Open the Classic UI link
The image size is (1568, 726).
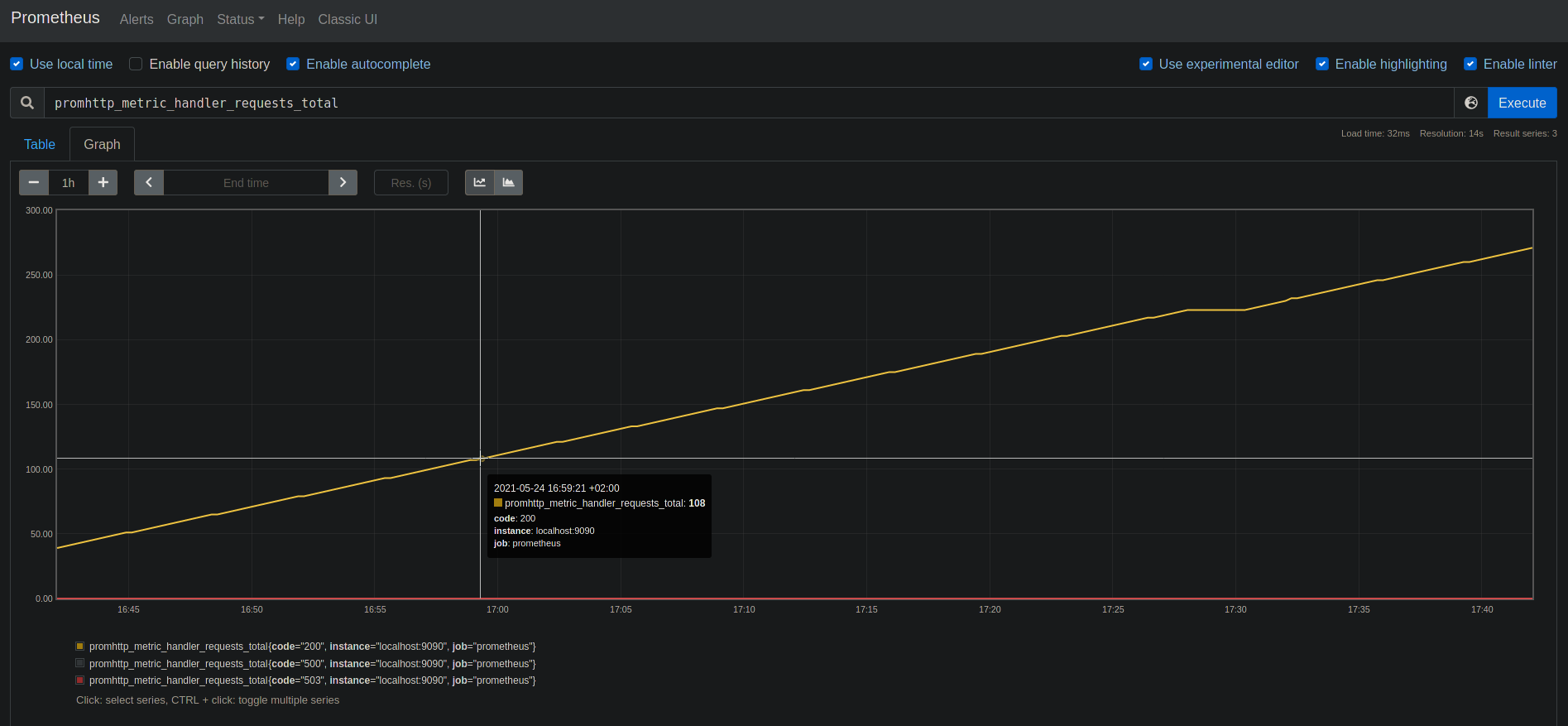348,19
